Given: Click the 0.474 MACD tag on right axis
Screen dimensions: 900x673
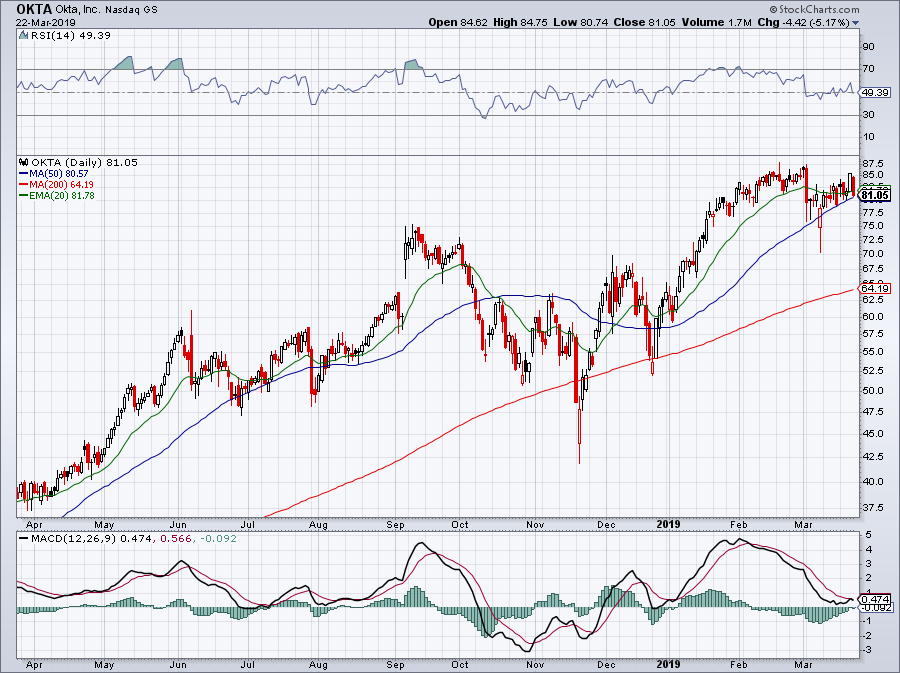Looking at the screenshot, I should pyautogui.click(x=876, y=598).
